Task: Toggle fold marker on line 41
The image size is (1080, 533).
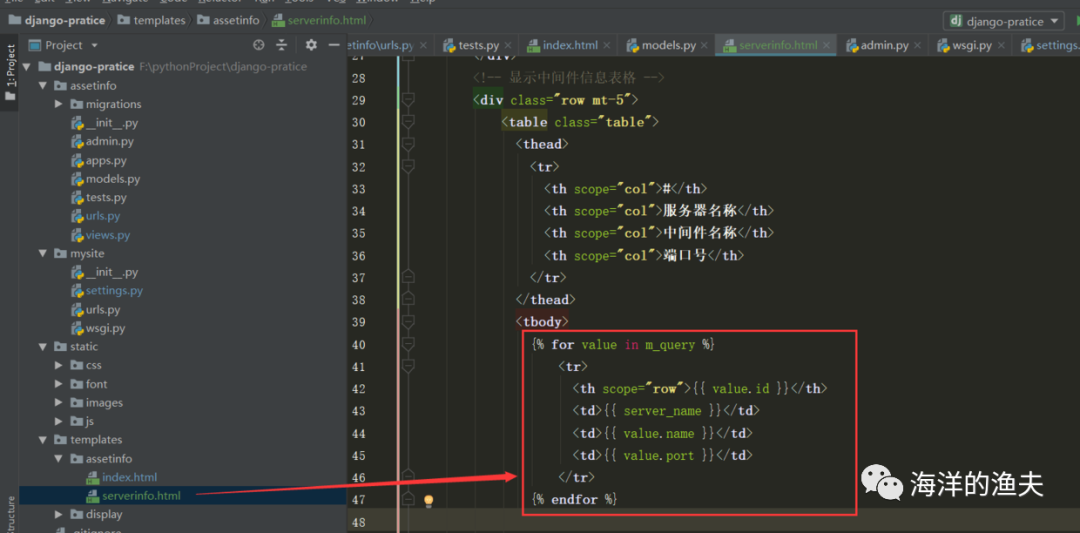Action: 408,366
